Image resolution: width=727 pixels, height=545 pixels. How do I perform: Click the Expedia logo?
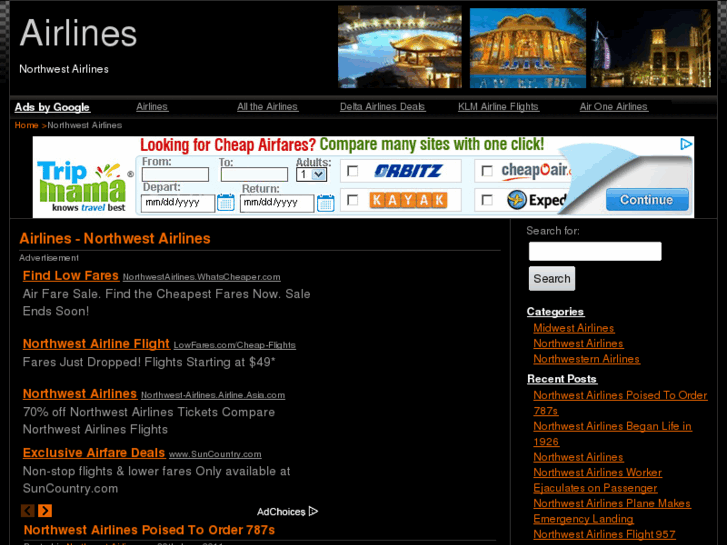536,200
